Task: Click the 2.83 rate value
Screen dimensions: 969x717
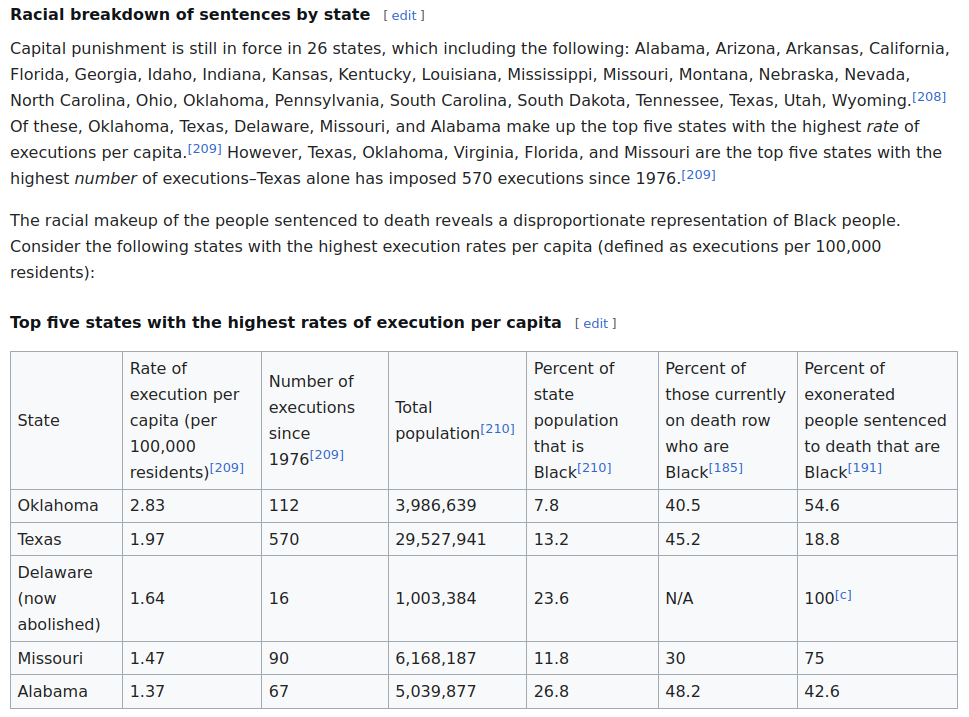Action: (x=147, y=506)
